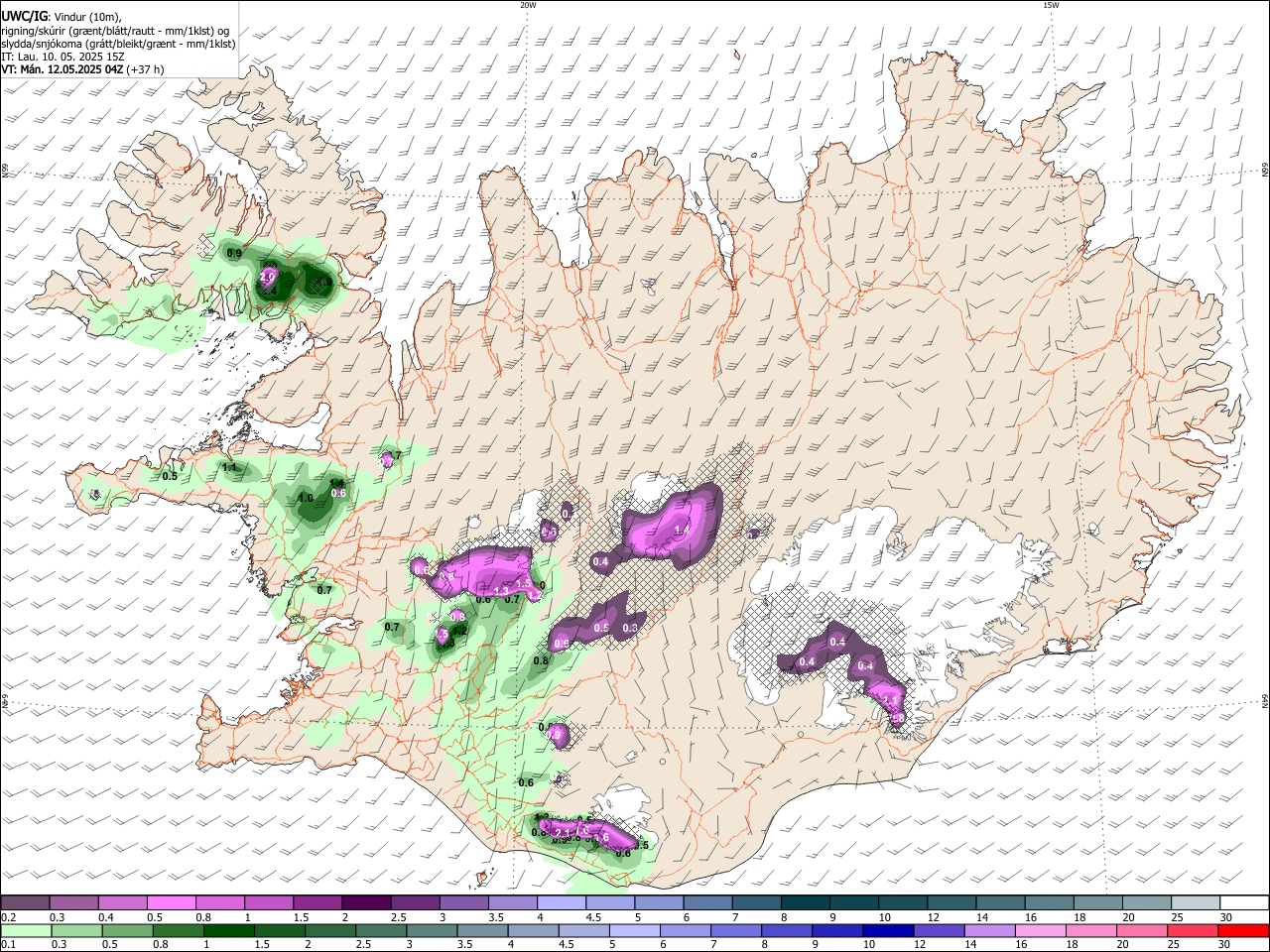Click the "0.2" label on the snow scale
Screen dimensions: 1270x952
(x=8, y=917)
